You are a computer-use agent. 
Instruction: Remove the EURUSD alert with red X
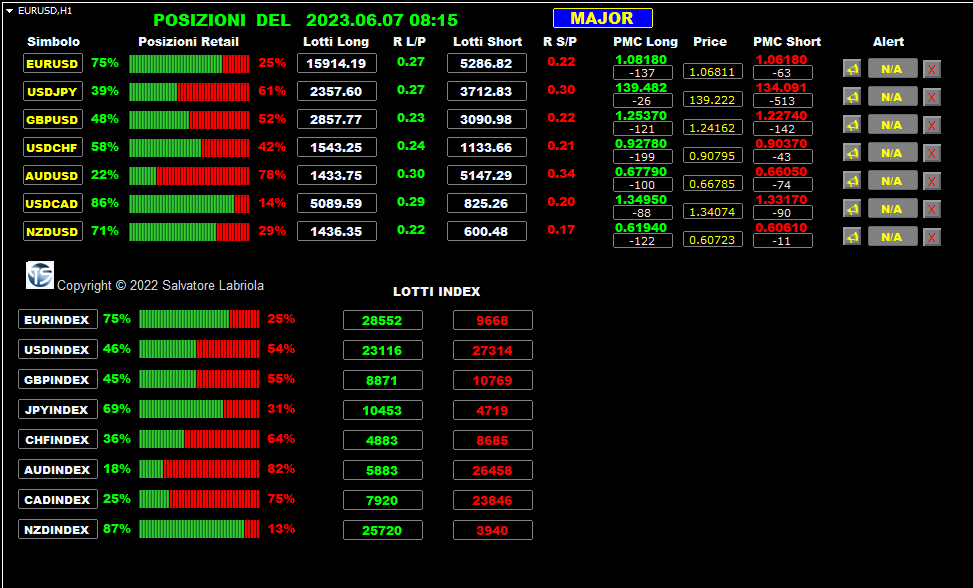[931, 69]
